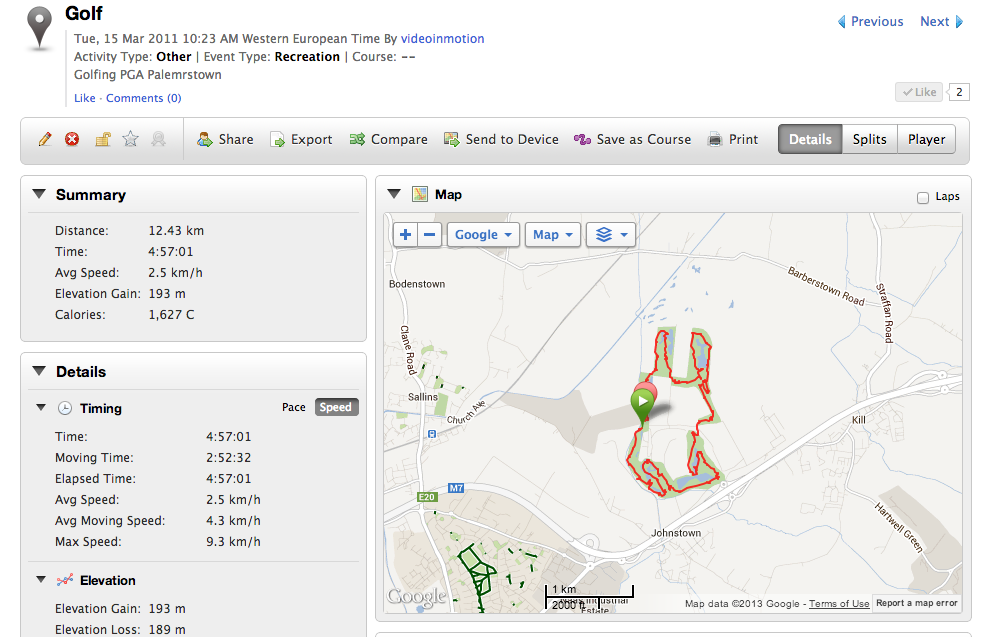Open the Map type dropdown

click(x=553, y=235)
